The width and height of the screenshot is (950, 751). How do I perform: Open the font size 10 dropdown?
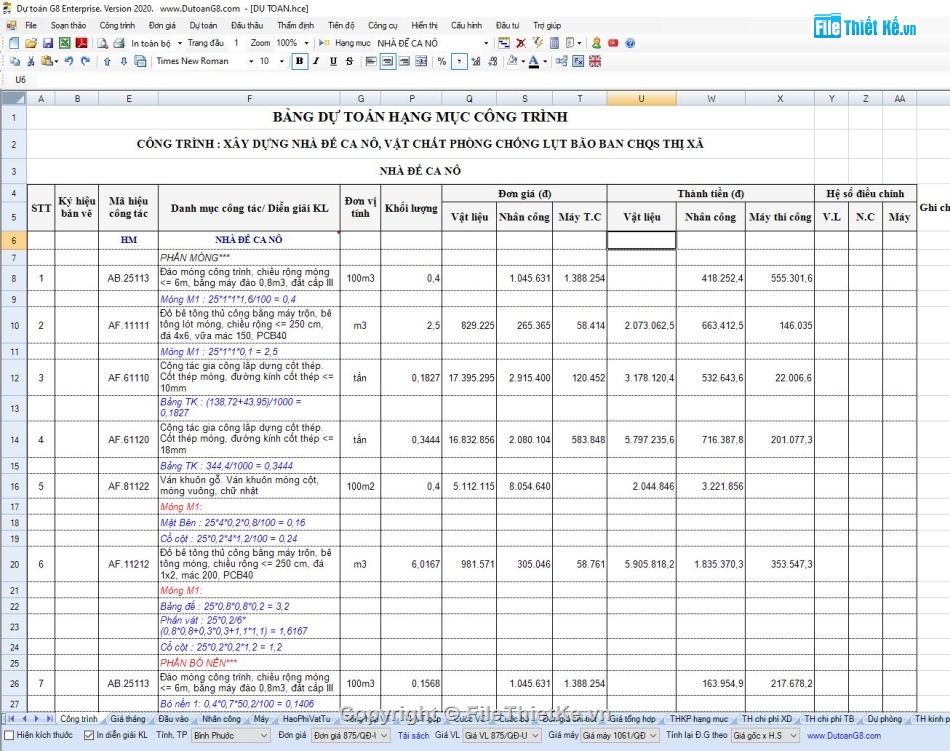[281, 61]
